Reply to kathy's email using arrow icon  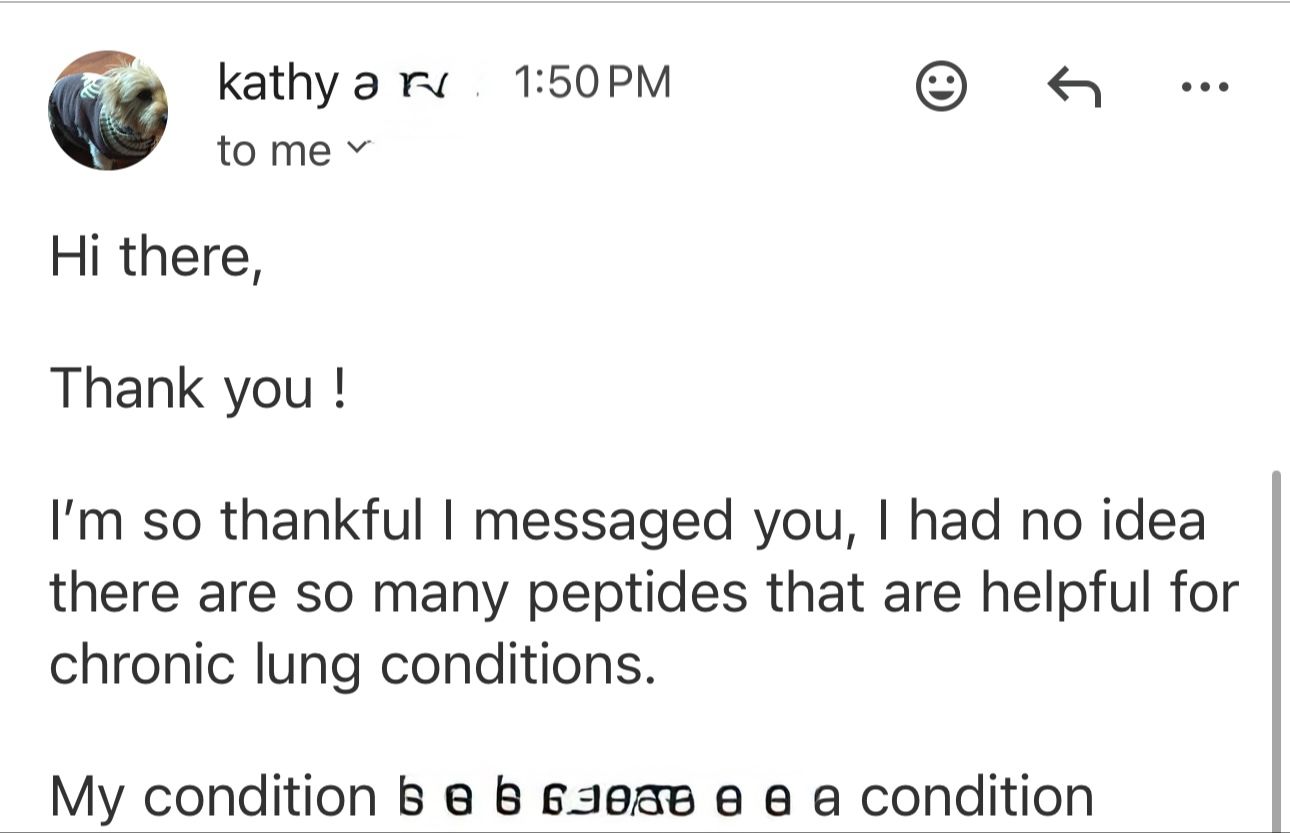[1073, 89]
